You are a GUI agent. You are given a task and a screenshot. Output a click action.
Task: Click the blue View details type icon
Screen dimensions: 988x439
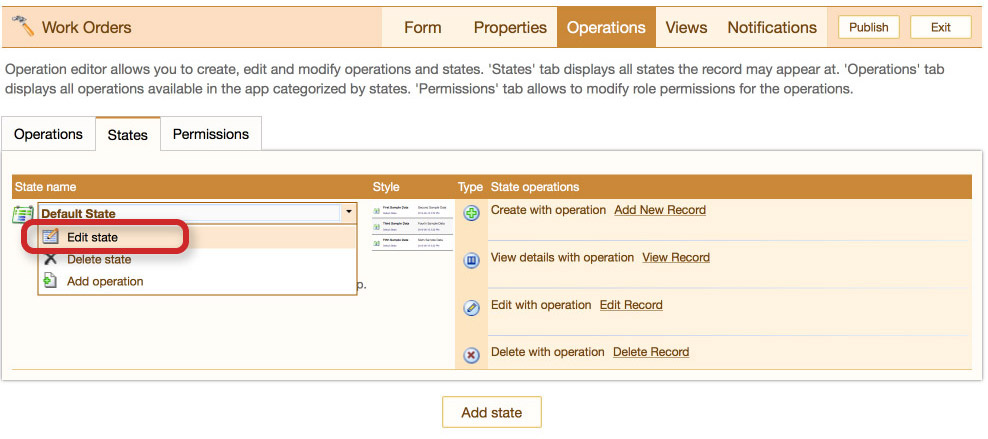(472, 260)
